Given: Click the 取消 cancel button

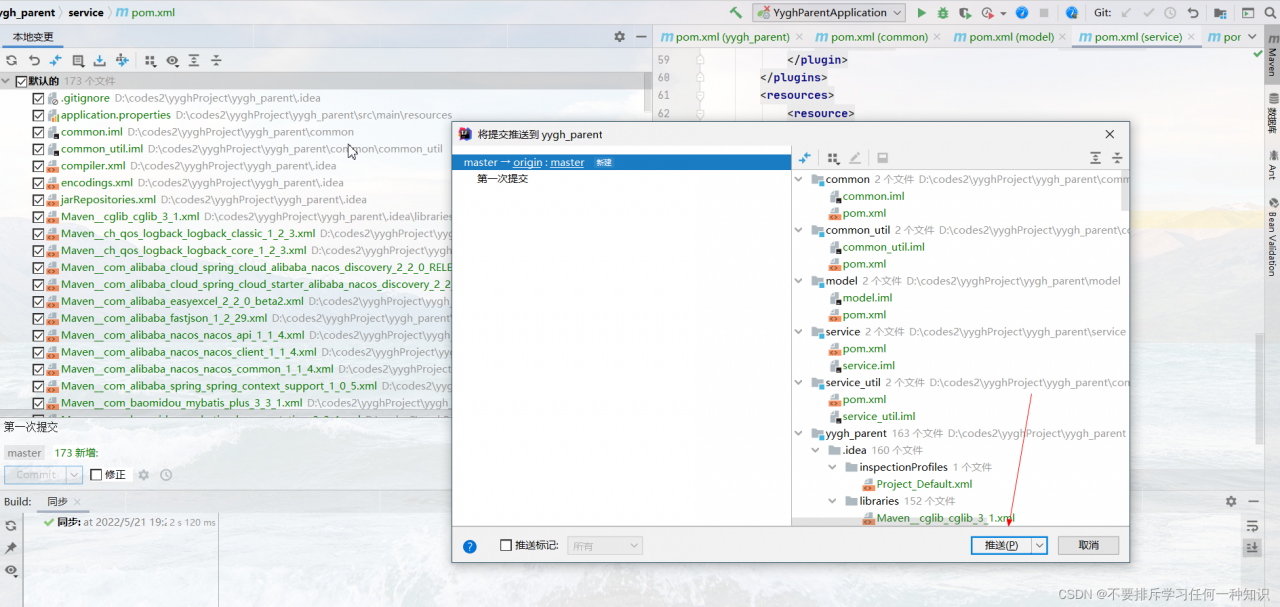Looking at the screenshot, I should (1088, 546).
